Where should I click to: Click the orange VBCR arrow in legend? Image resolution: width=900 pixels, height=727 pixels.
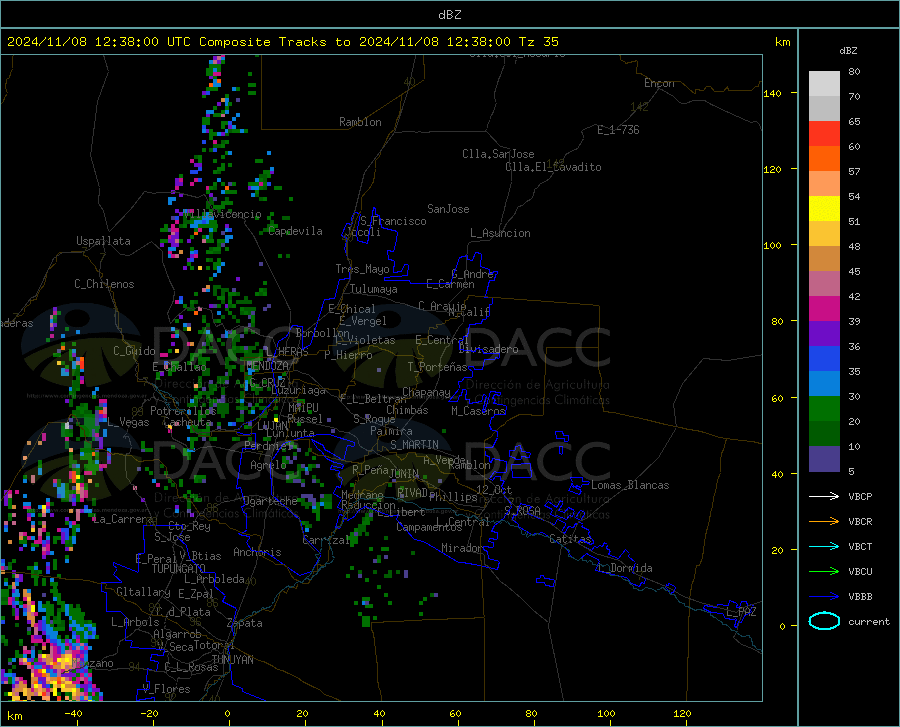pyautogui.click(x=824, y=522)
